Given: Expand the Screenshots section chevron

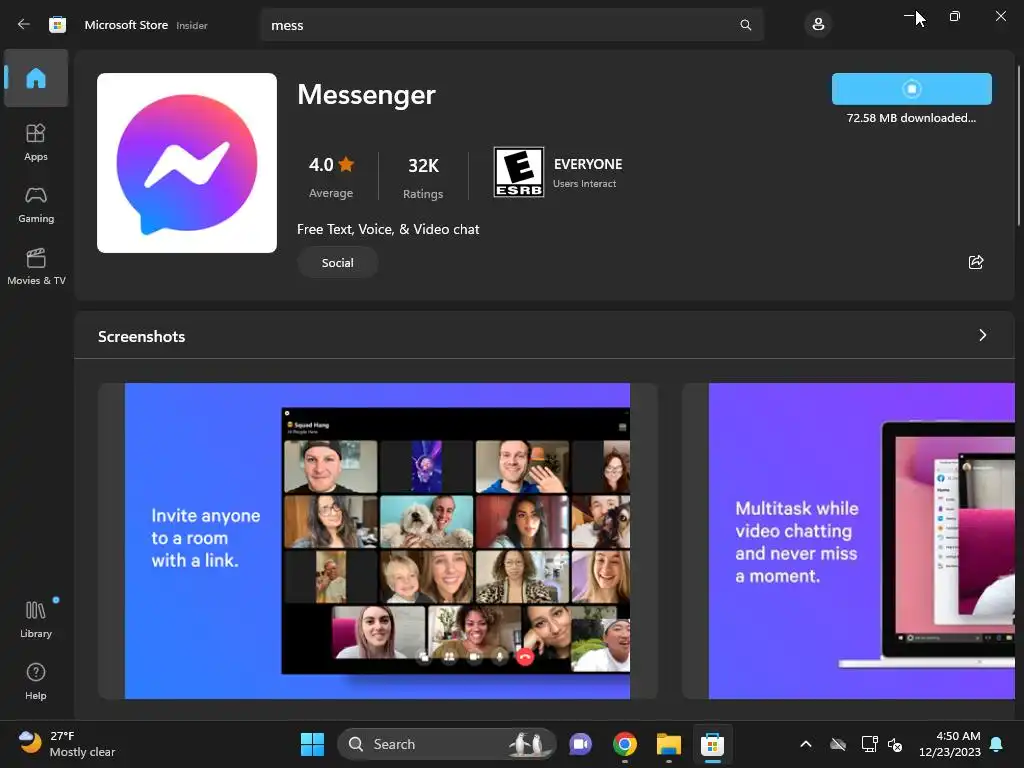Looking at the screenshot, I should pyautogui.click(x=982, y=336).
